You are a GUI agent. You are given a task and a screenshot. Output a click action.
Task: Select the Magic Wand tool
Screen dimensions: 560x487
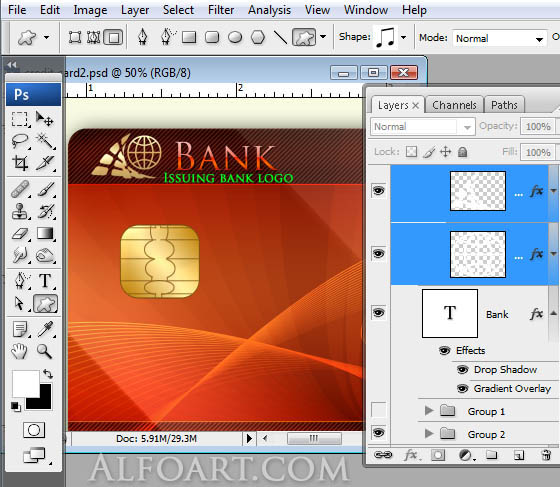tap(45, 141)
